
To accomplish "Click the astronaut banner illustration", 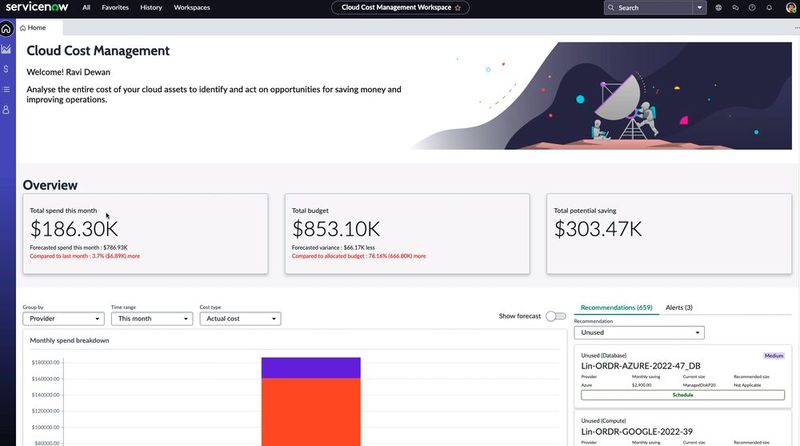I will (x=602, y=96).
